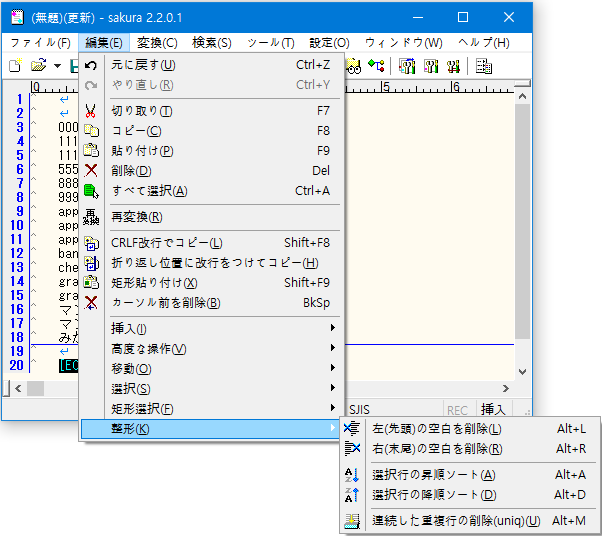602x536 pixels.
Task: Open the ヘルプ(H) menu
Action: click(x=484, y=43)
